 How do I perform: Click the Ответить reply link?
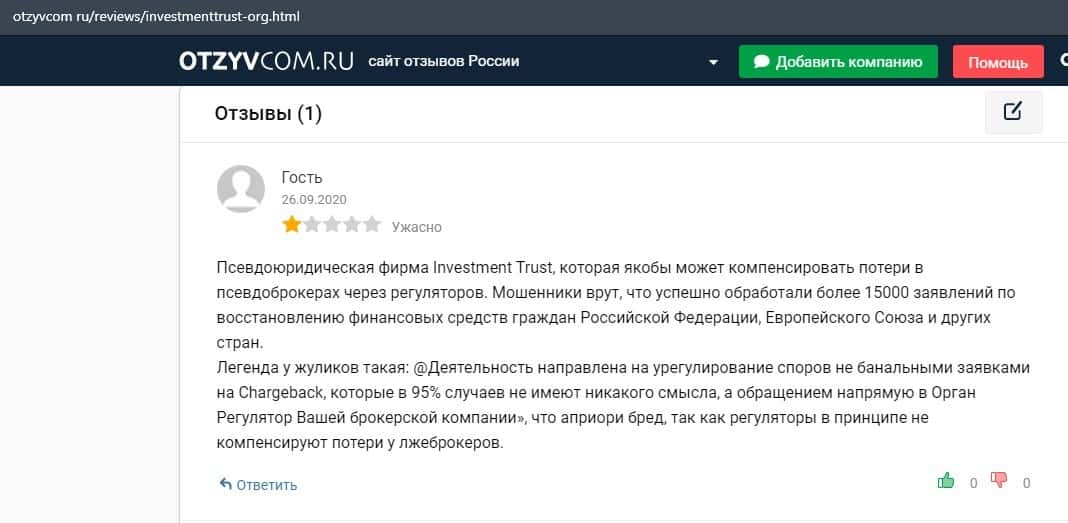(266, 485)
